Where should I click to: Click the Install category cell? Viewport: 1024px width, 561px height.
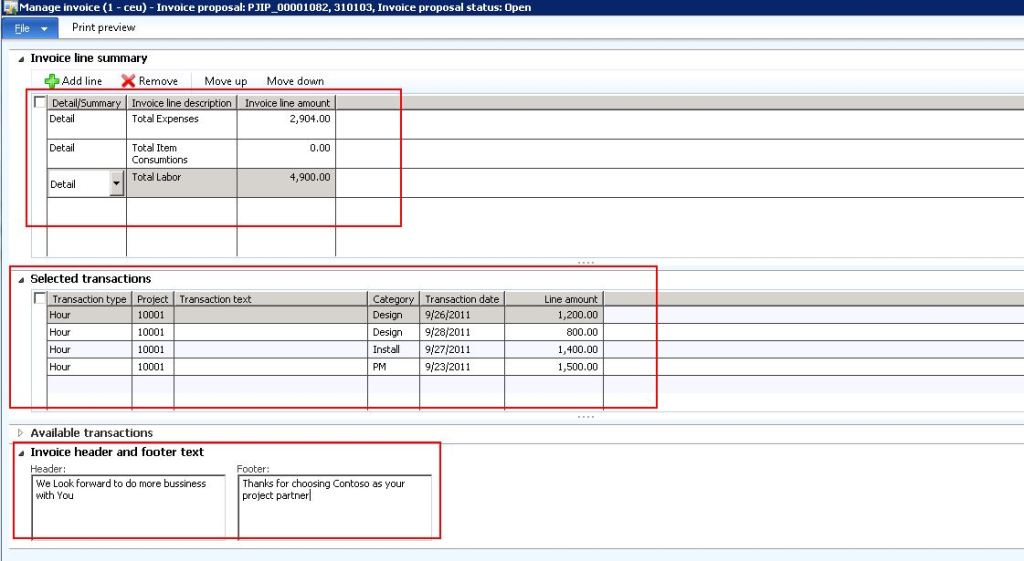tap(393, 349)
